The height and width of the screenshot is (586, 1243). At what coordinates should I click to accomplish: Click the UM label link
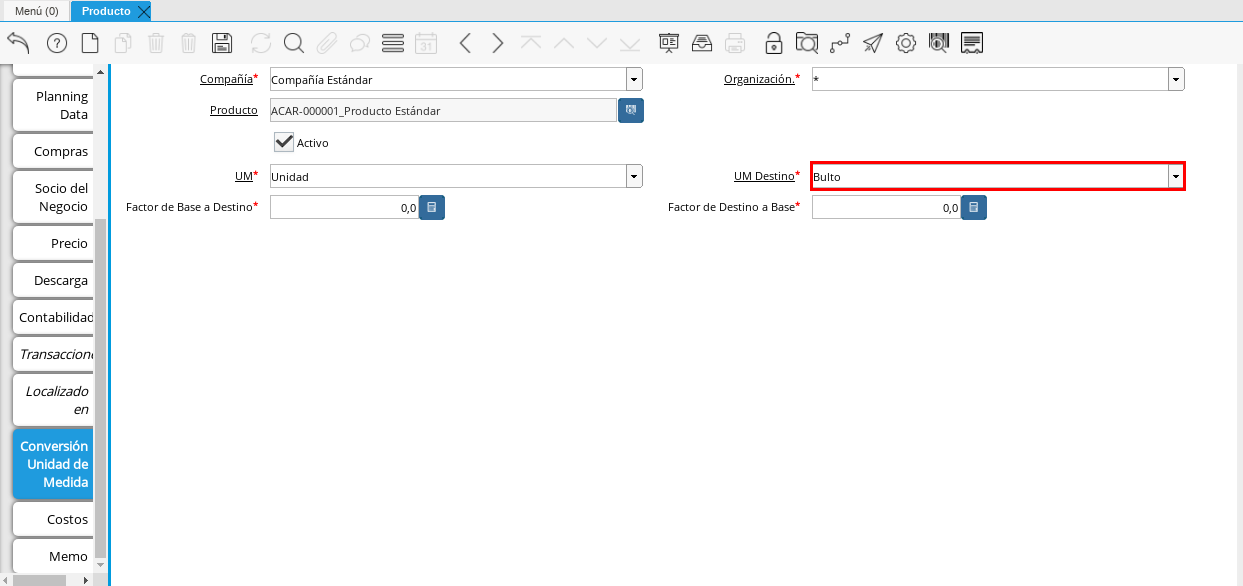coord(242,176)
